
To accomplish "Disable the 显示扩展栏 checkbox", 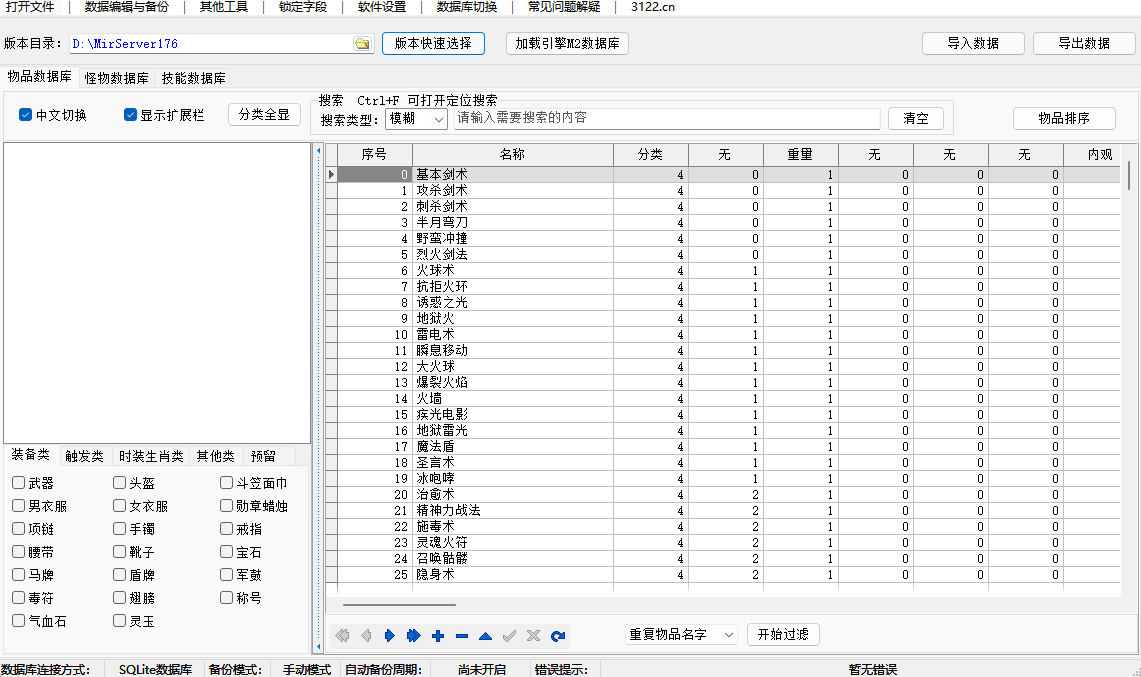I will (130, 115).
